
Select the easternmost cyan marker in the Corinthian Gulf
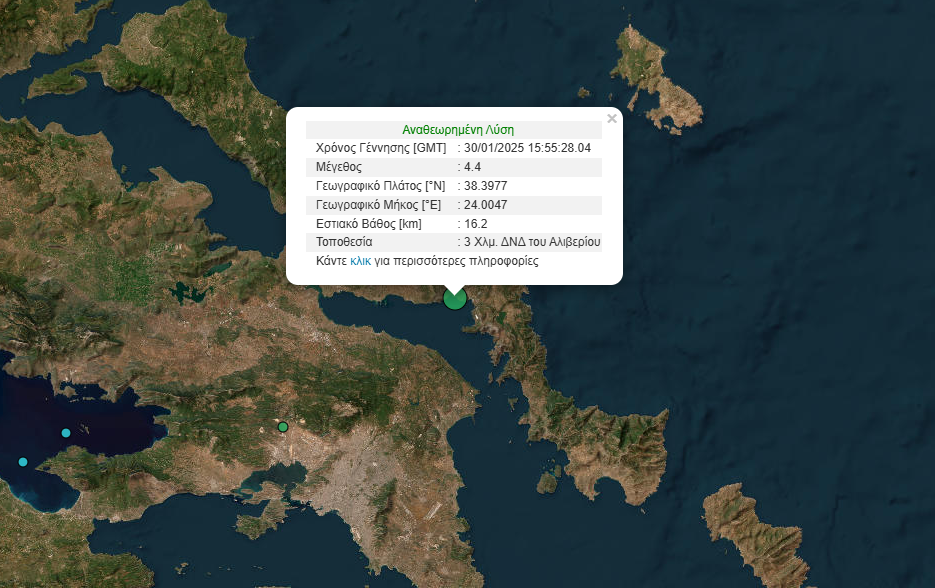(x=66, y=433)
